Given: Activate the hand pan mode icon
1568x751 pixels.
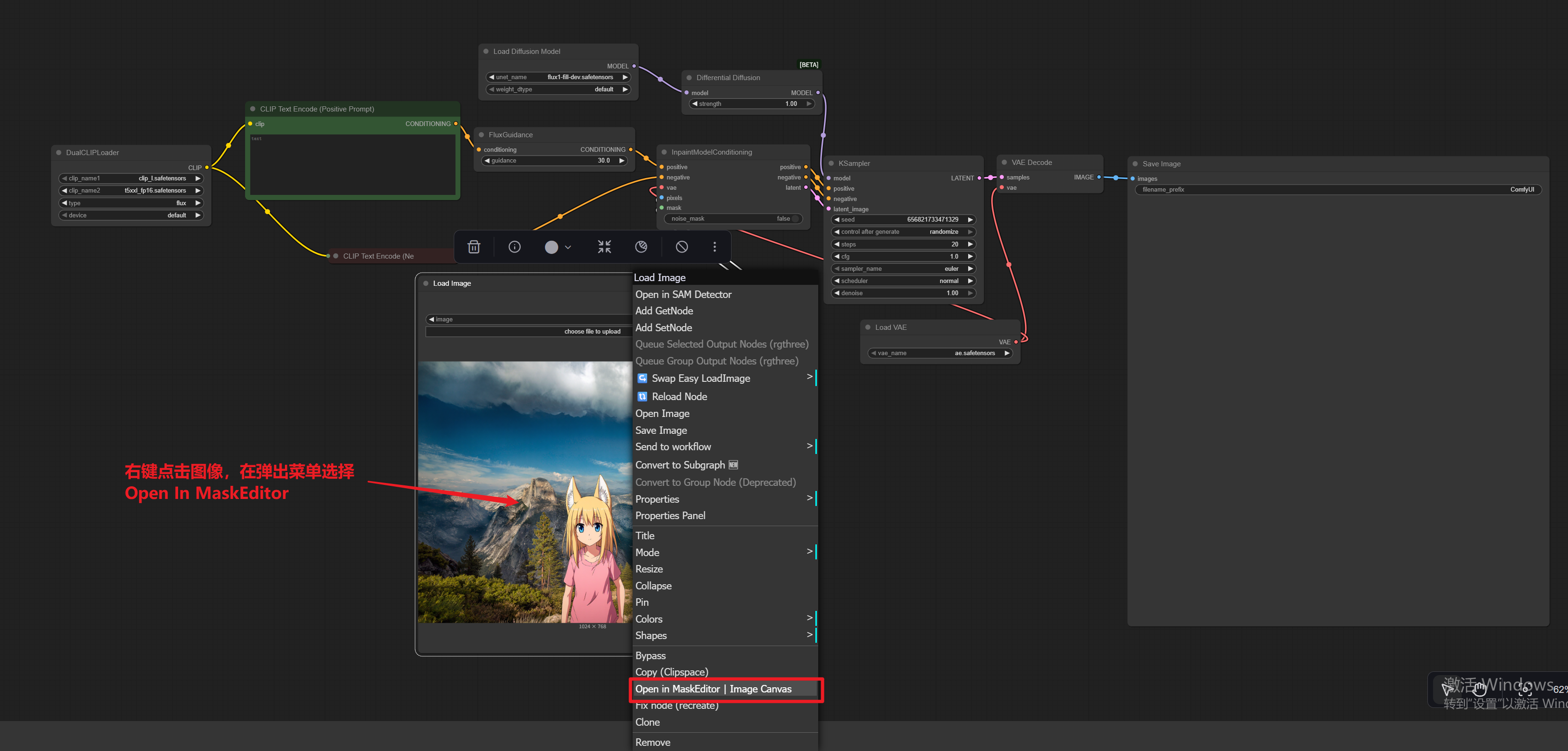Looking at the screenshot, I should (x=1479, y=690).
